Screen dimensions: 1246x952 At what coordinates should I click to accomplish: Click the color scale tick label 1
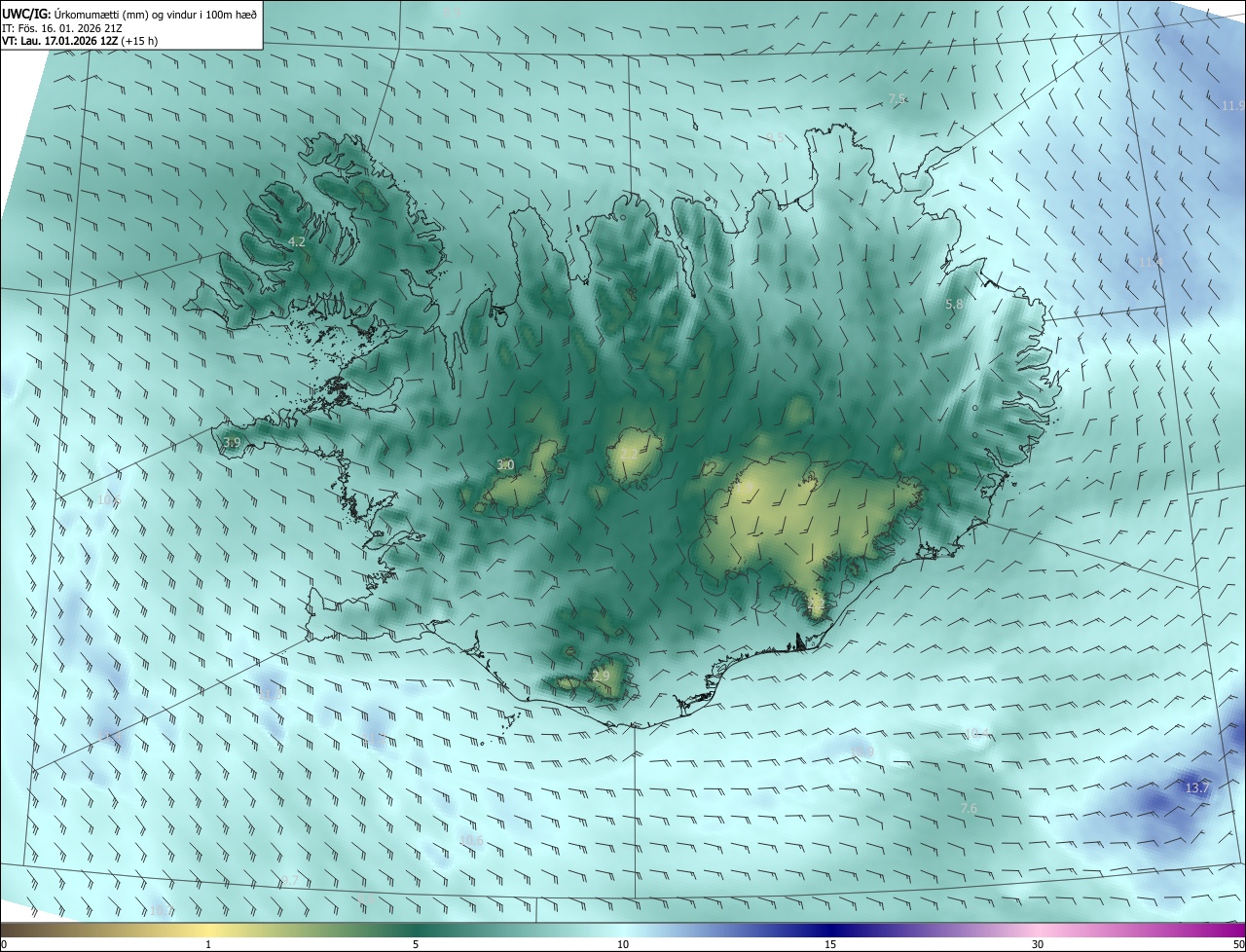[209, 945]
